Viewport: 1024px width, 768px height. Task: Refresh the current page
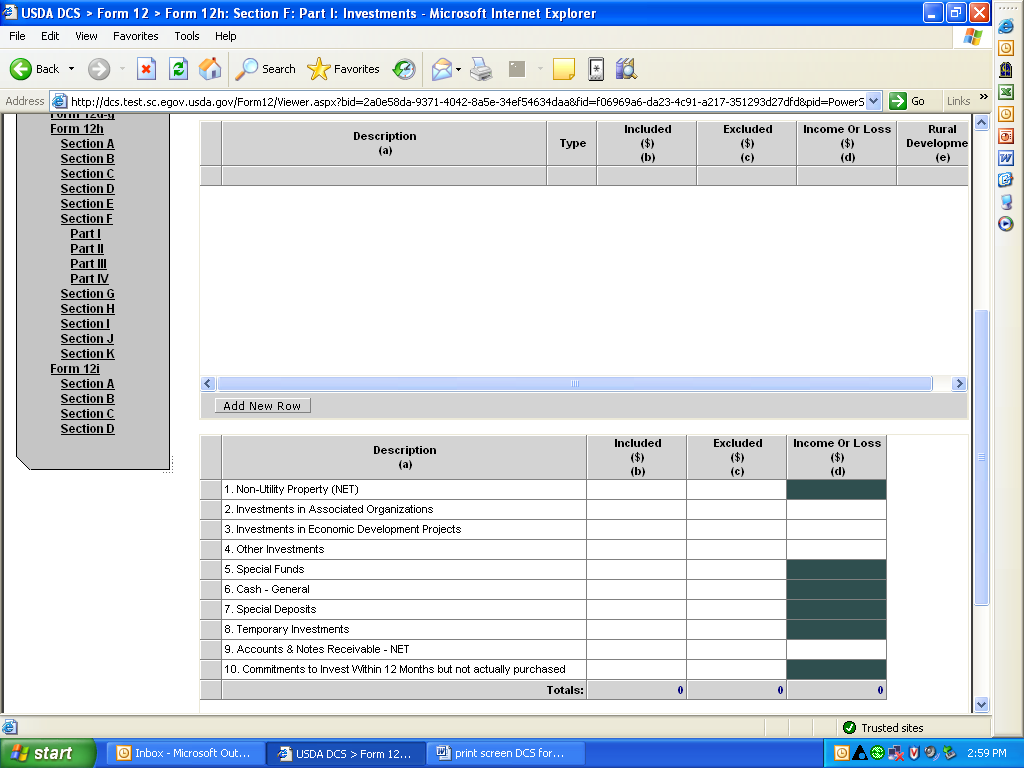tap(178, 69)
